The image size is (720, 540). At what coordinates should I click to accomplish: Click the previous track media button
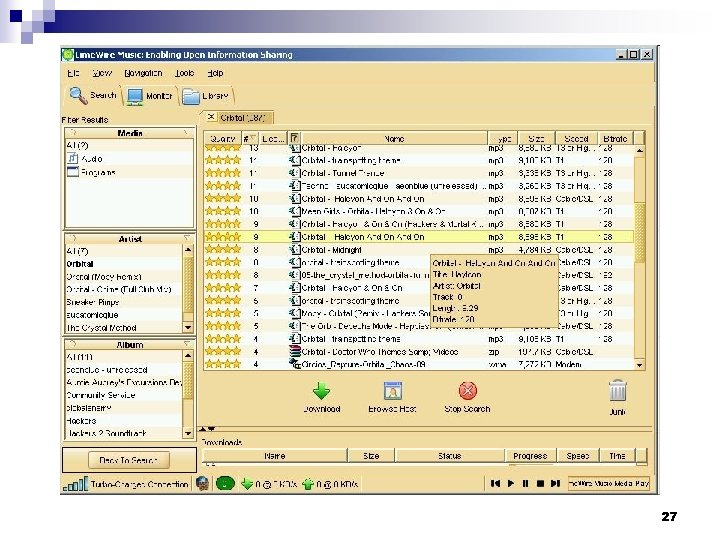[x=495, y=483]
